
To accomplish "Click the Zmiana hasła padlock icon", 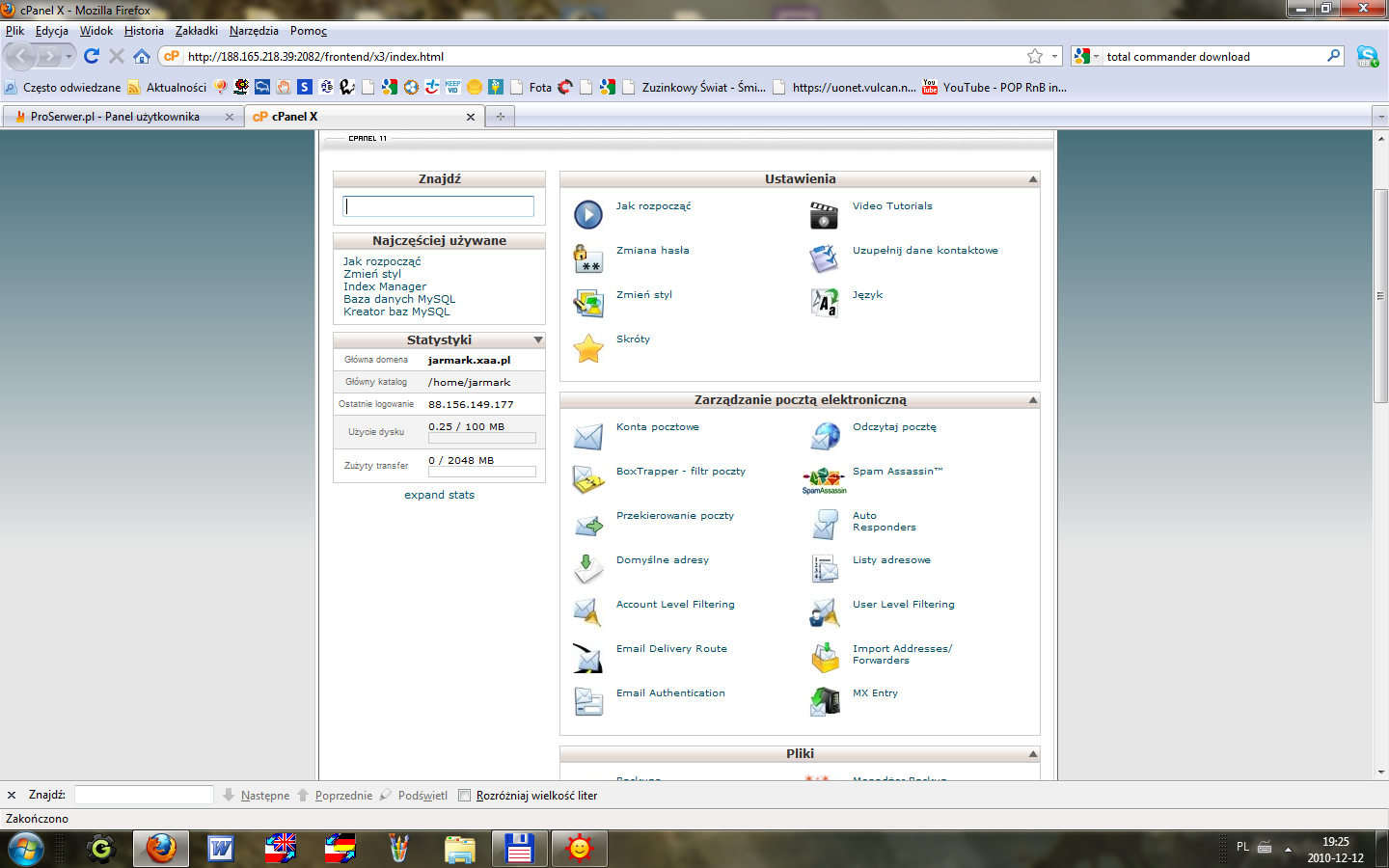I will [x=587, y=258].
